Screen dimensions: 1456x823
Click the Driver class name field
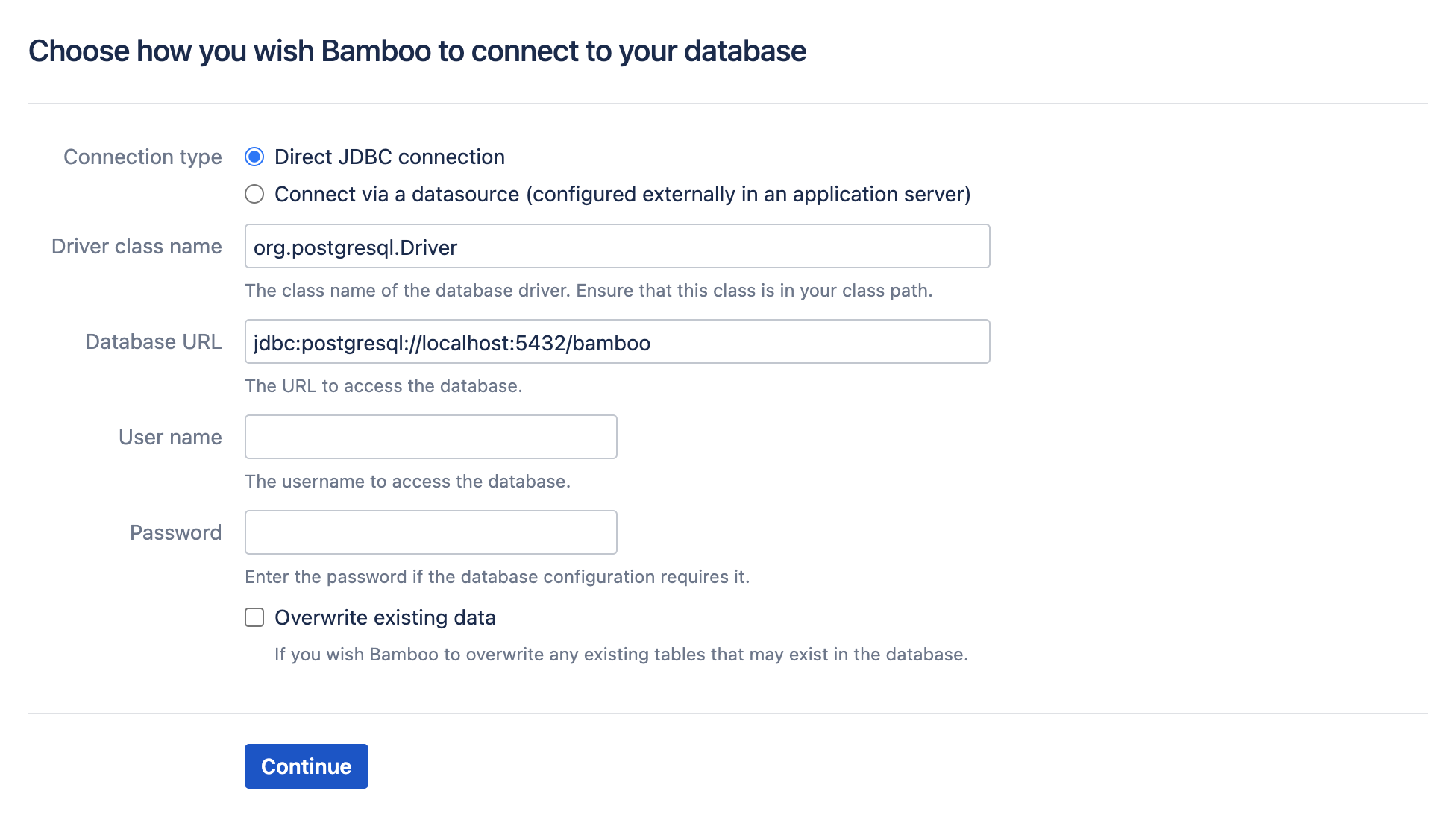[617, 246]
